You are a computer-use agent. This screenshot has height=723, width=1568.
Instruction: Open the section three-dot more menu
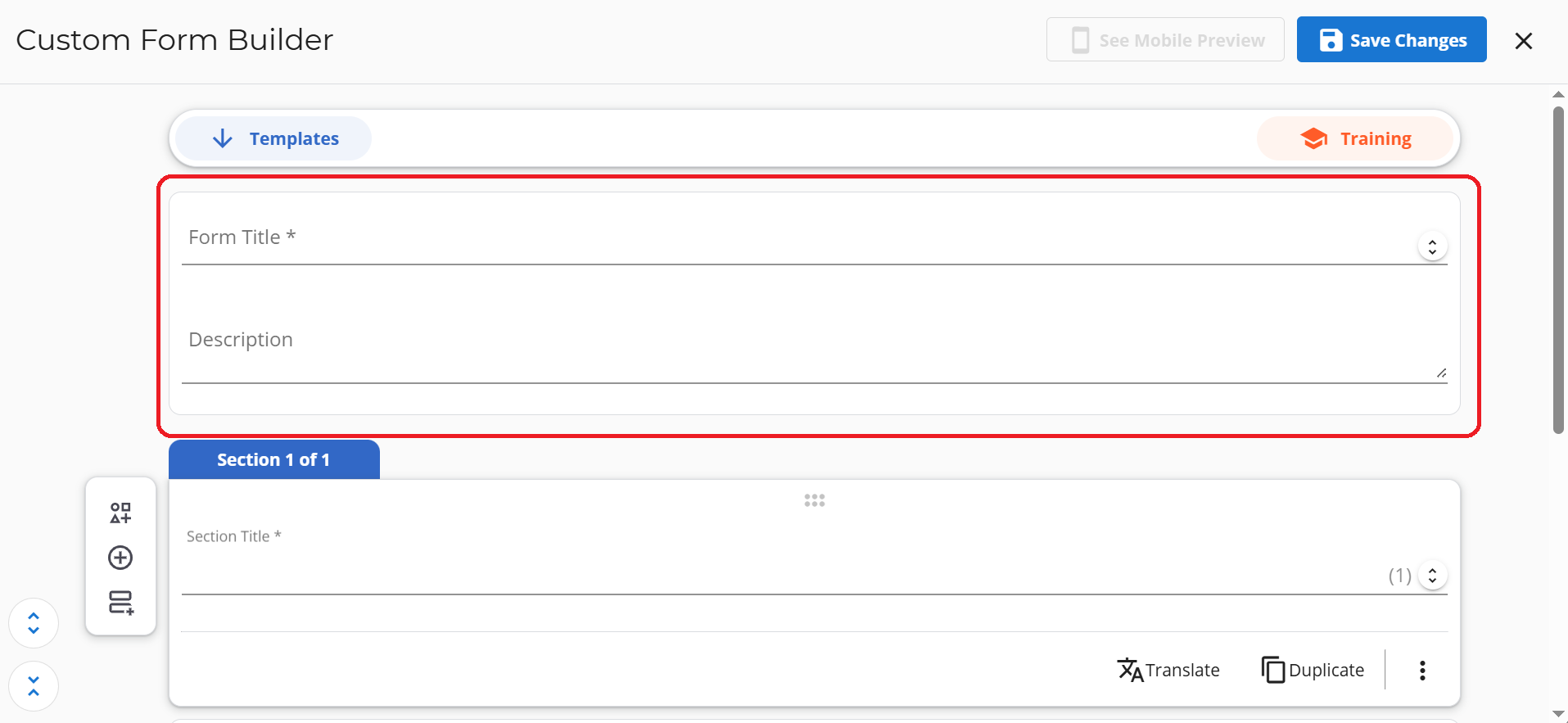tap(1422, 671)
